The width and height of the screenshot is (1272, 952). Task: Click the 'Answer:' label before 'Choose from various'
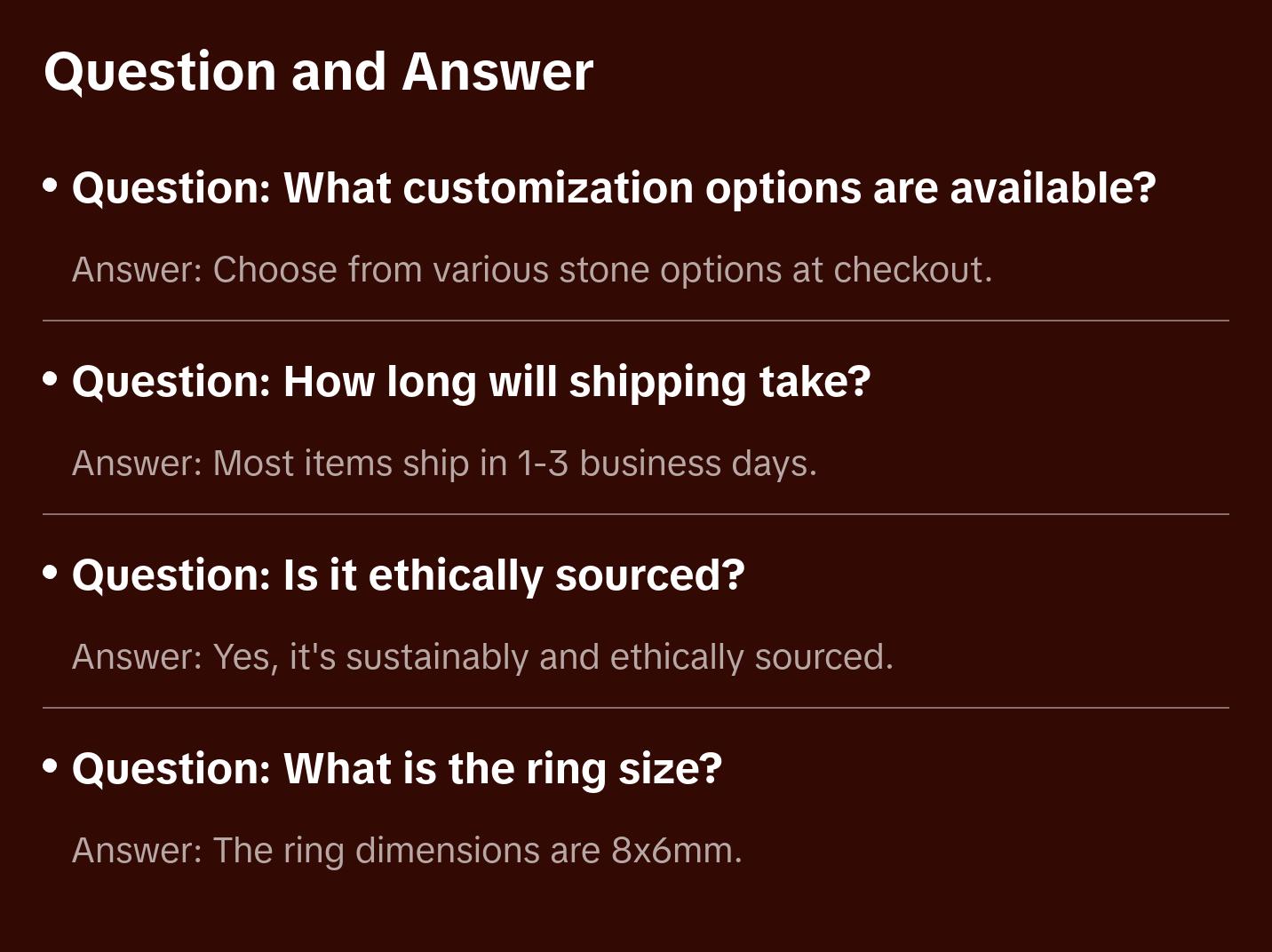coord(138,270)
